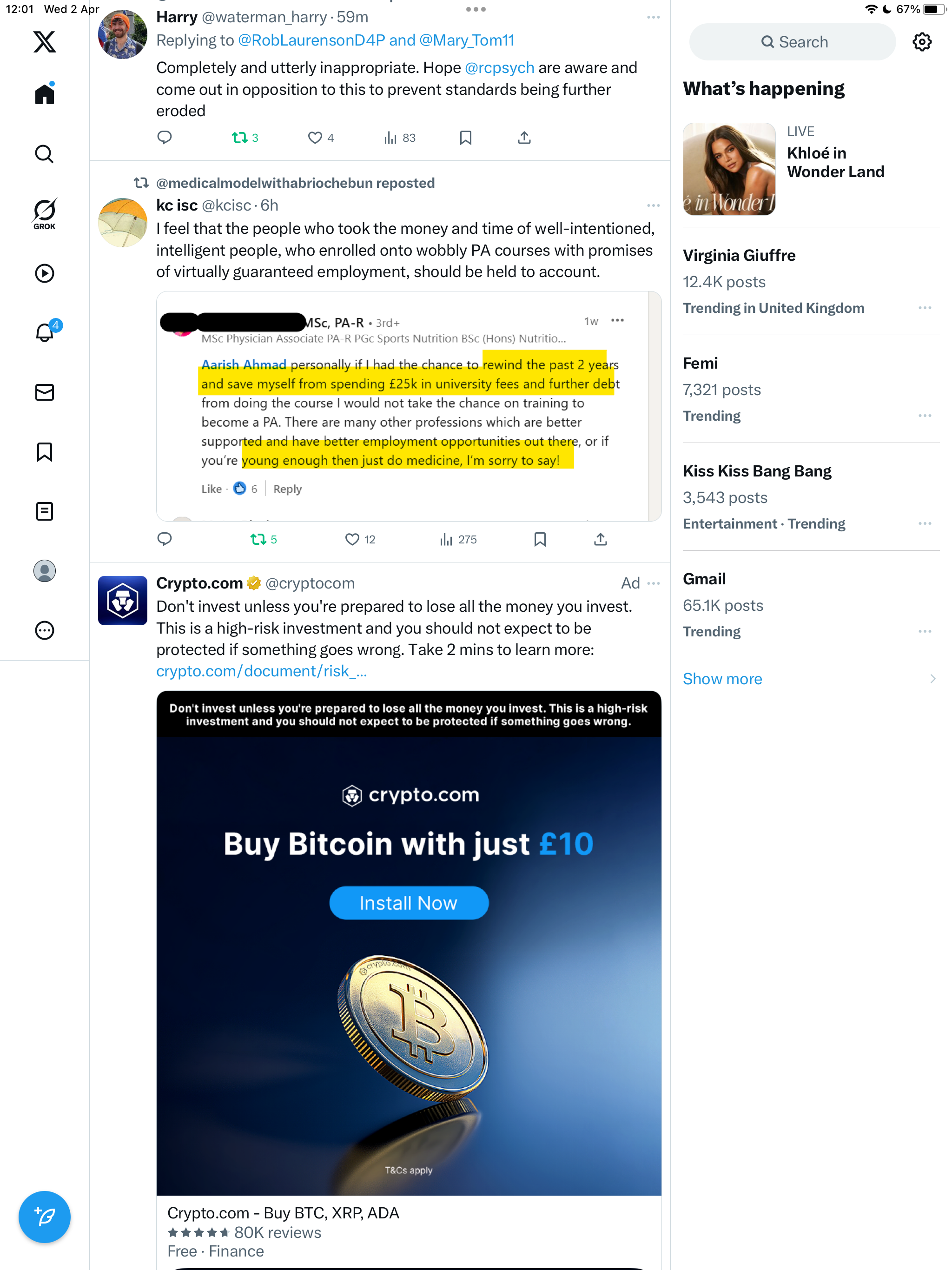
Task: Toggle bookmark on kc isc's post
Action: [x=540, y=539]
